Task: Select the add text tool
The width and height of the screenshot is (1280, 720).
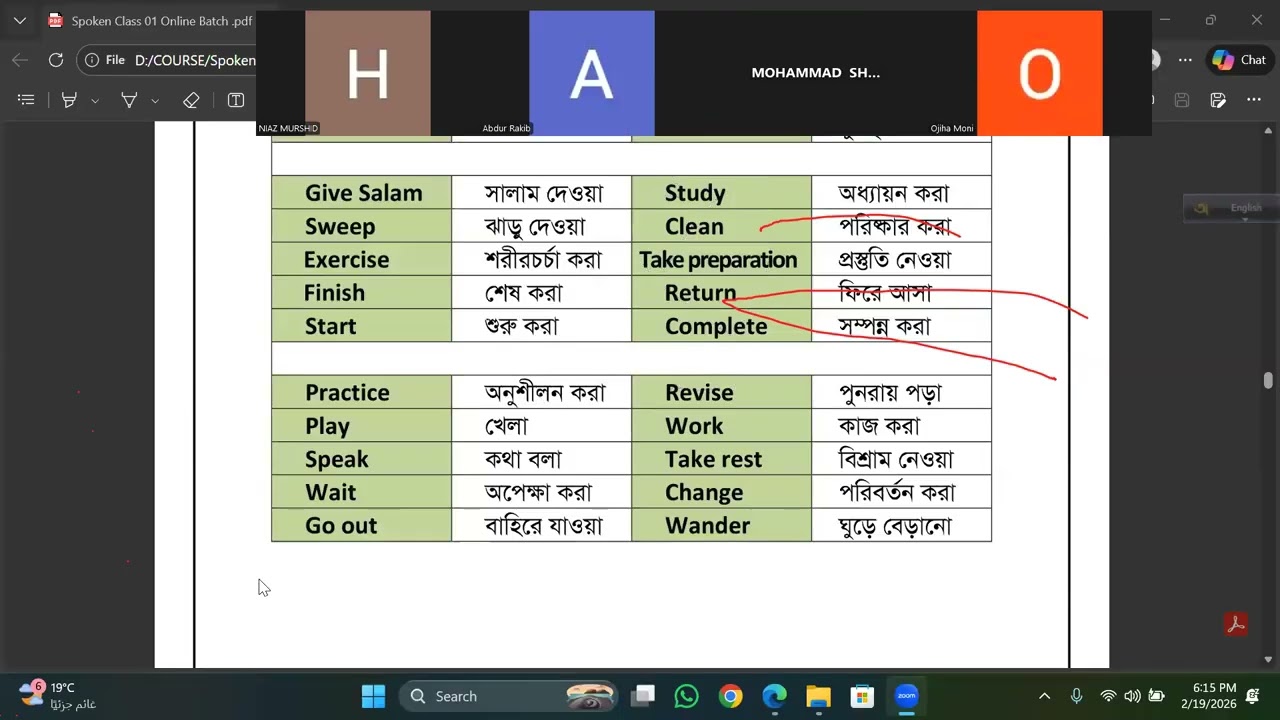Action: 236,100
